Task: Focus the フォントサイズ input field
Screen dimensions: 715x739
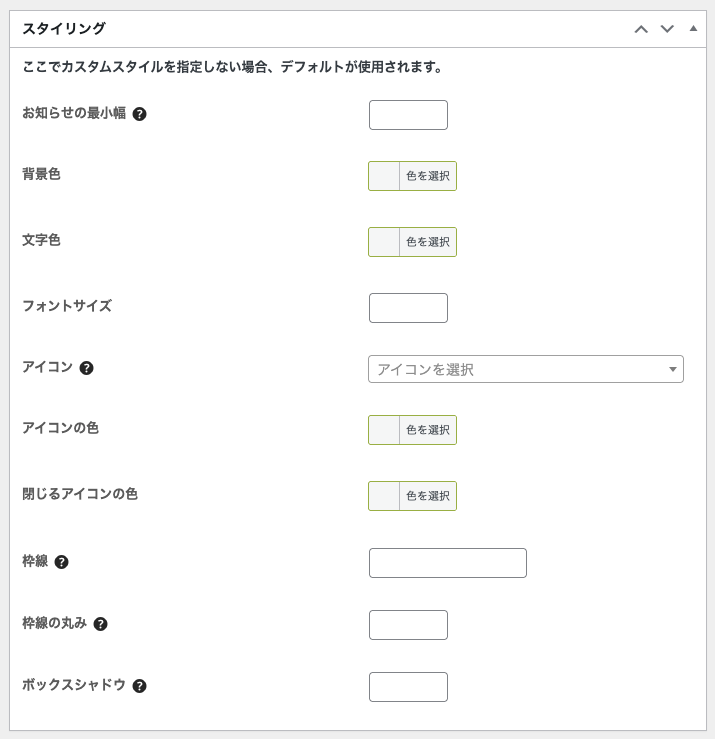Action: click(408, 308)
